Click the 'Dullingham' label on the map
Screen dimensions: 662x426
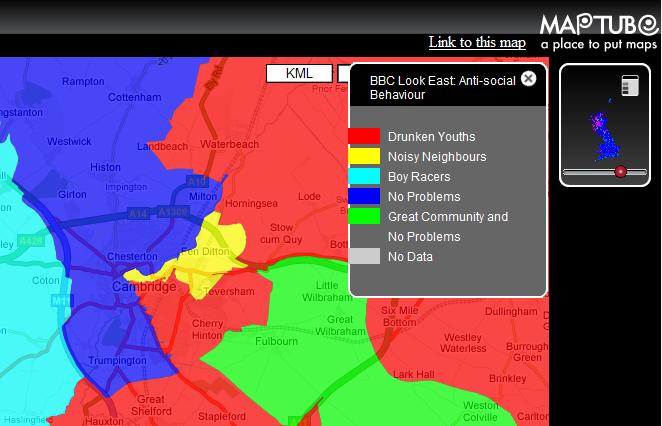511,312
